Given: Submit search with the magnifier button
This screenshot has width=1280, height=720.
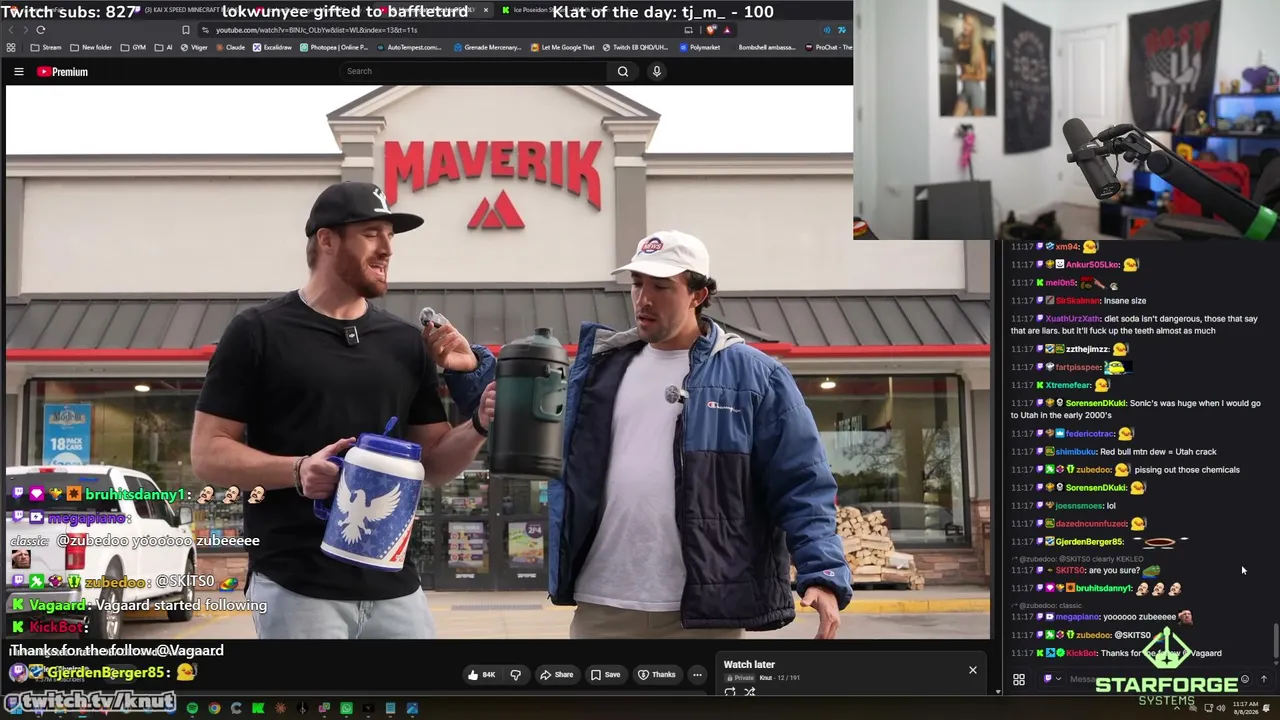Looking at the screenshot, I should (x=622, y=71).
